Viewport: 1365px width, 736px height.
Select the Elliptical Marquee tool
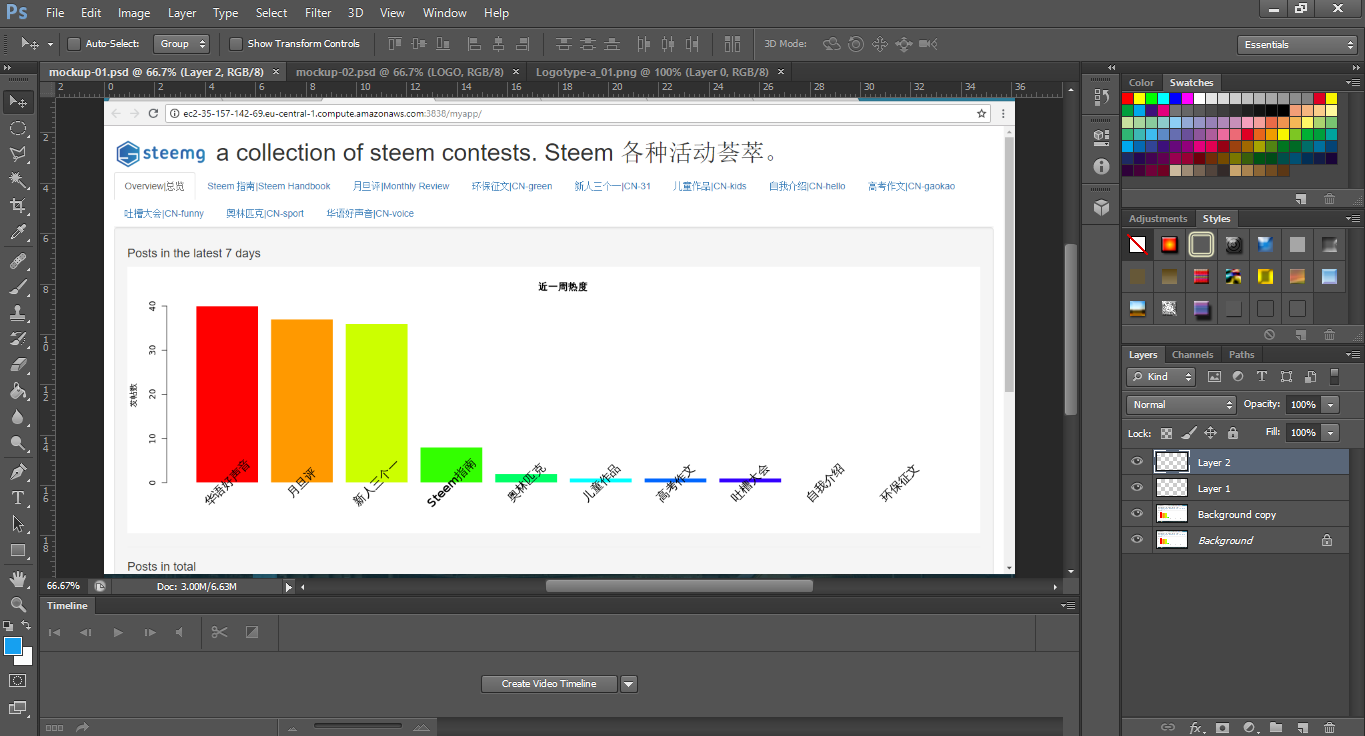(18, 128)
